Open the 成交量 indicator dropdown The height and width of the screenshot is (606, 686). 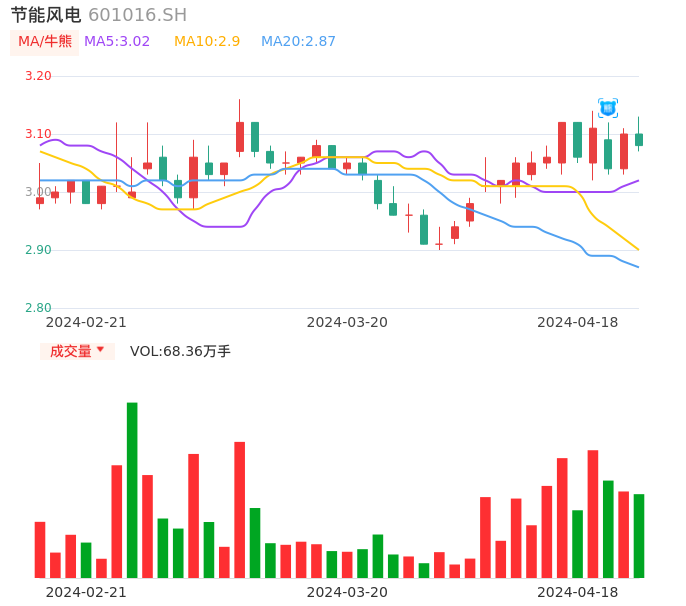coord(77,351)
